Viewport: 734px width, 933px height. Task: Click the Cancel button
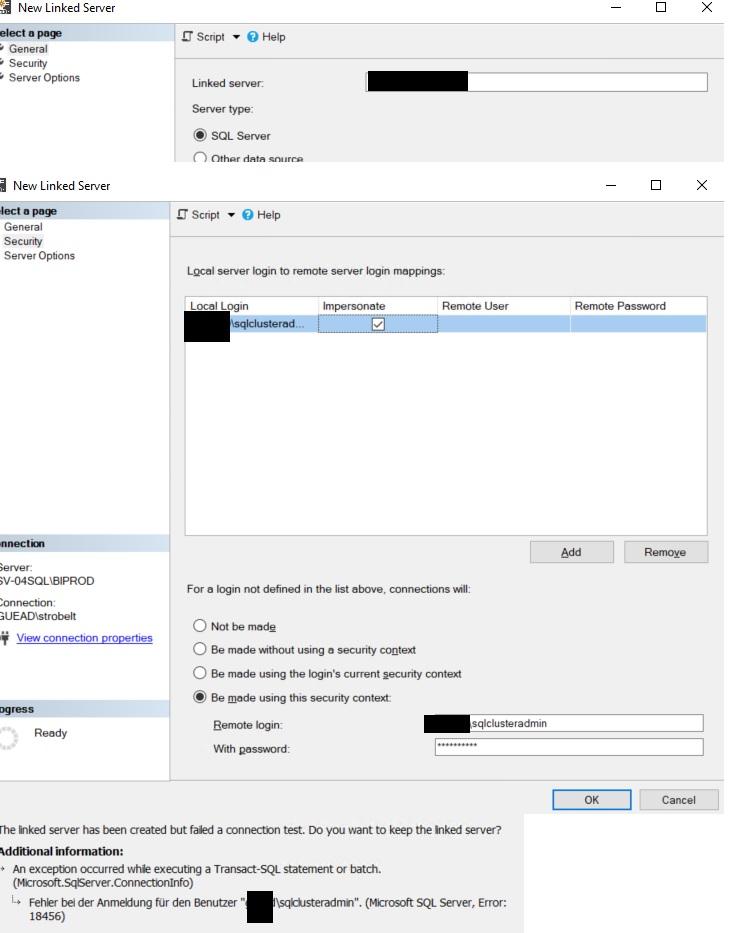tap(679, 800)
